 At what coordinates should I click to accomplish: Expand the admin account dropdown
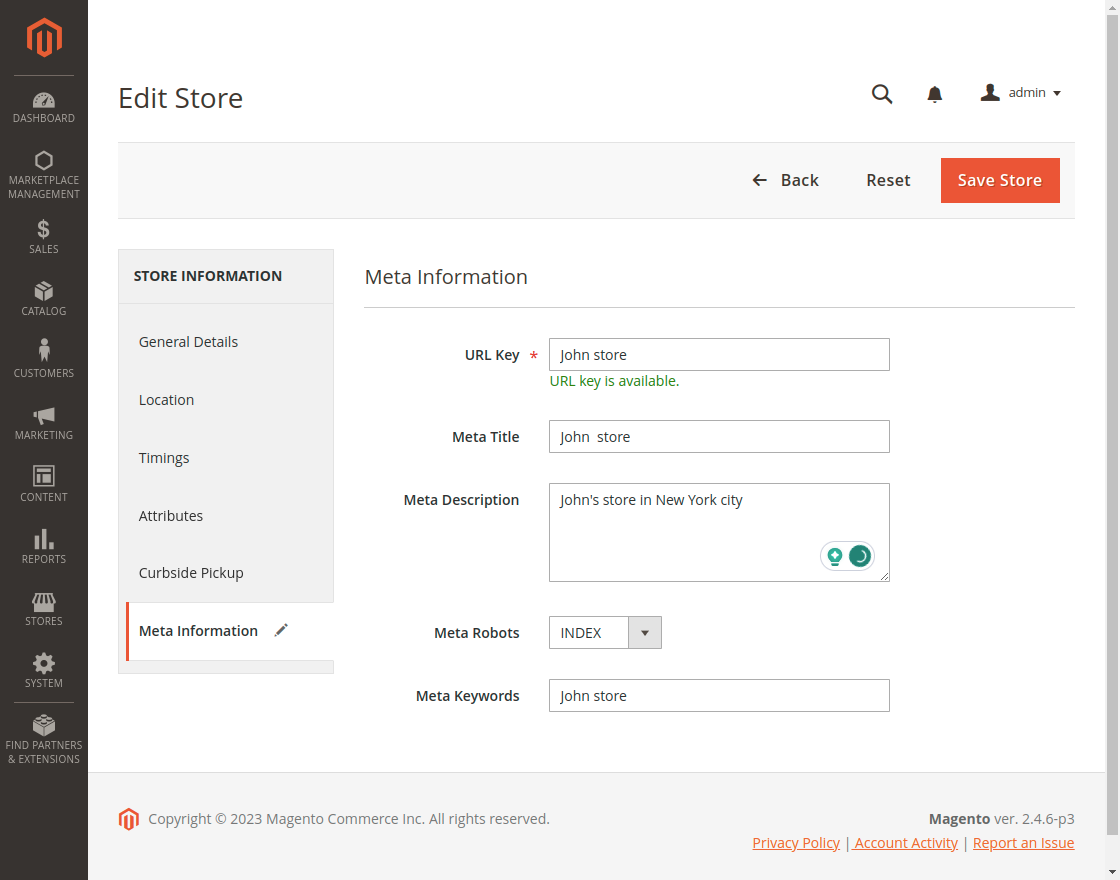(x=1020, y=93)
